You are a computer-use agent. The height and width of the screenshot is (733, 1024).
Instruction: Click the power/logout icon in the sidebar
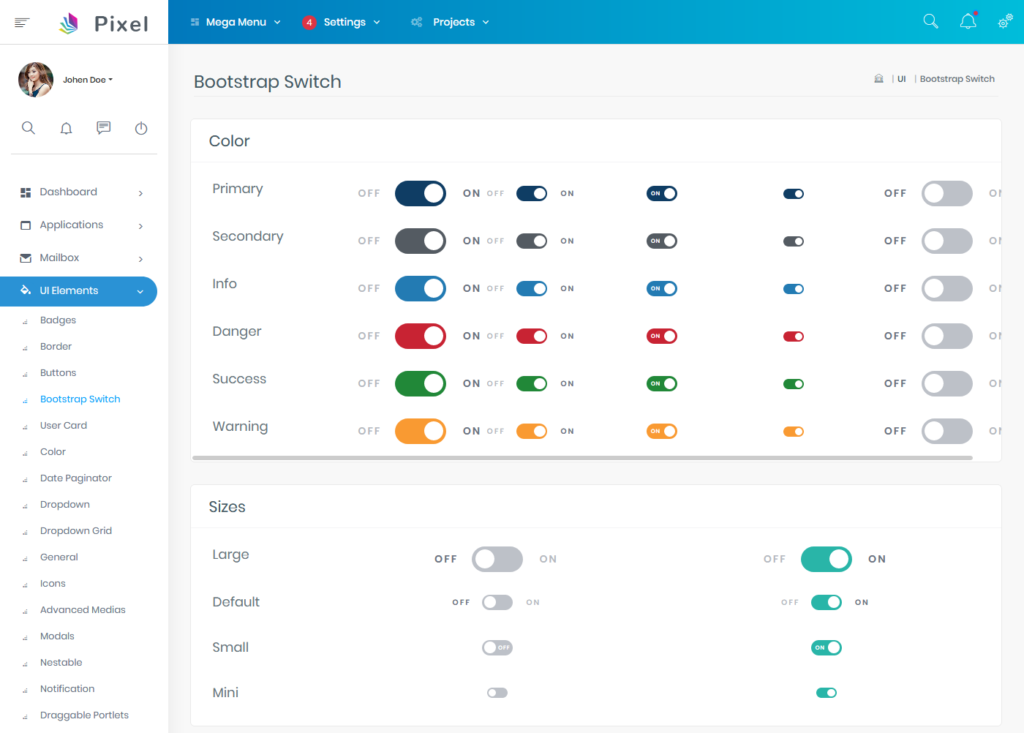(x=140, y=128)
